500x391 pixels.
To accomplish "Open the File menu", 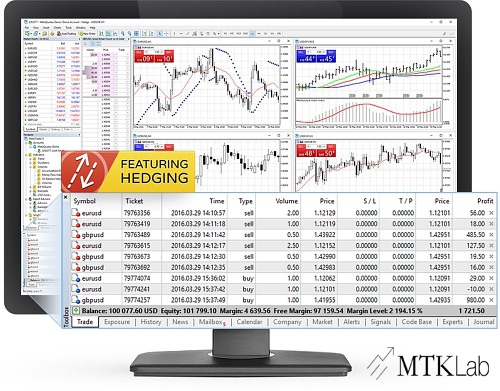I will point(27,28).
